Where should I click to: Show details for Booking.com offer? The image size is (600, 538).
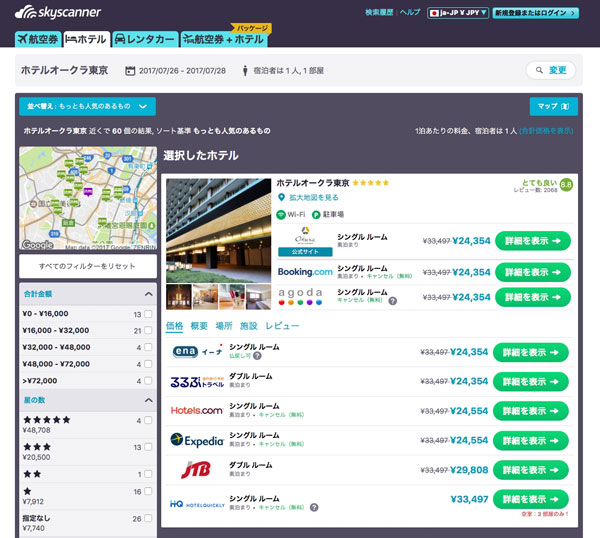(533, 272)
